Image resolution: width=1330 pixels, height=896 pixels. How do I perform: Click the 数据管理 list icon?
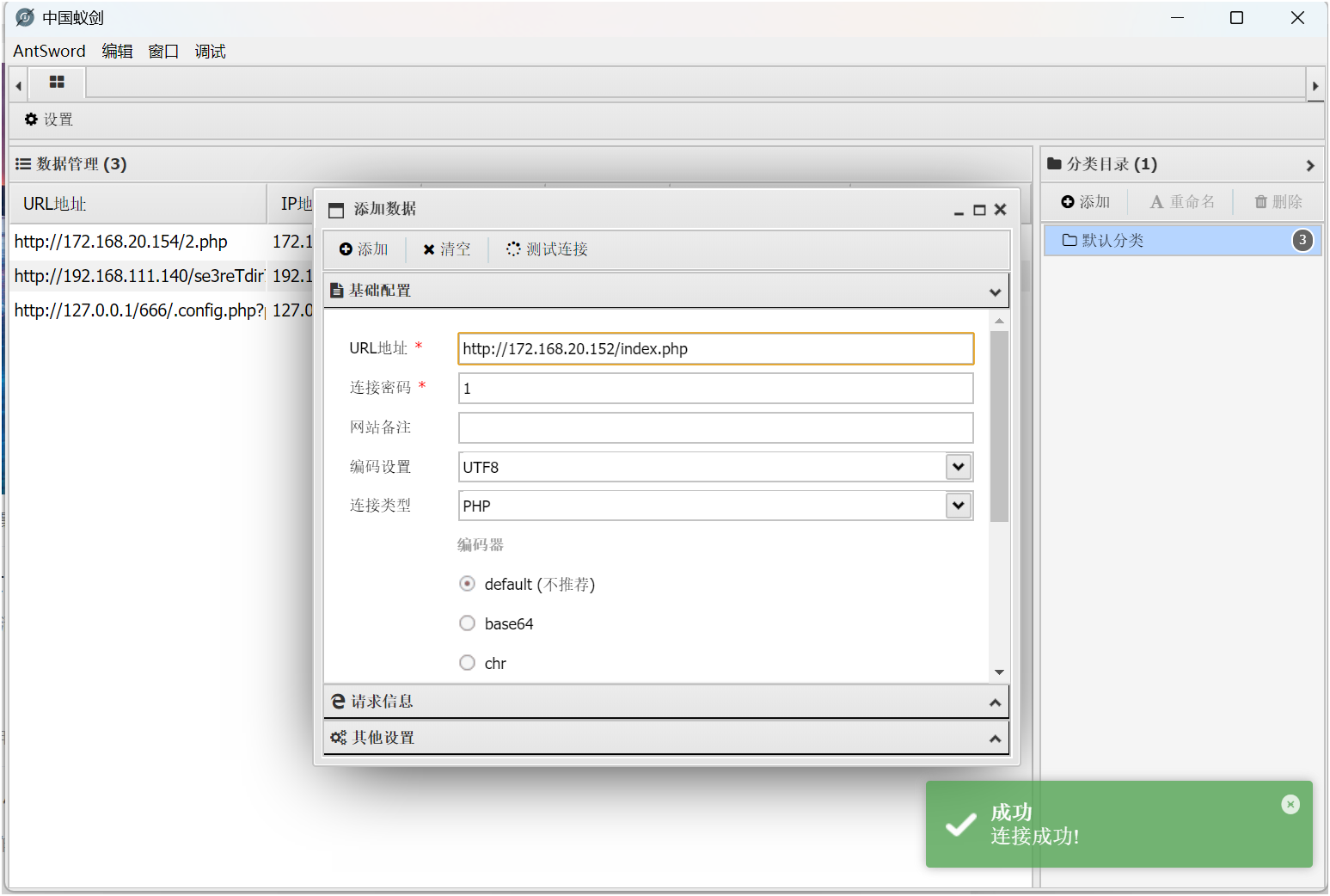[23, 164]
